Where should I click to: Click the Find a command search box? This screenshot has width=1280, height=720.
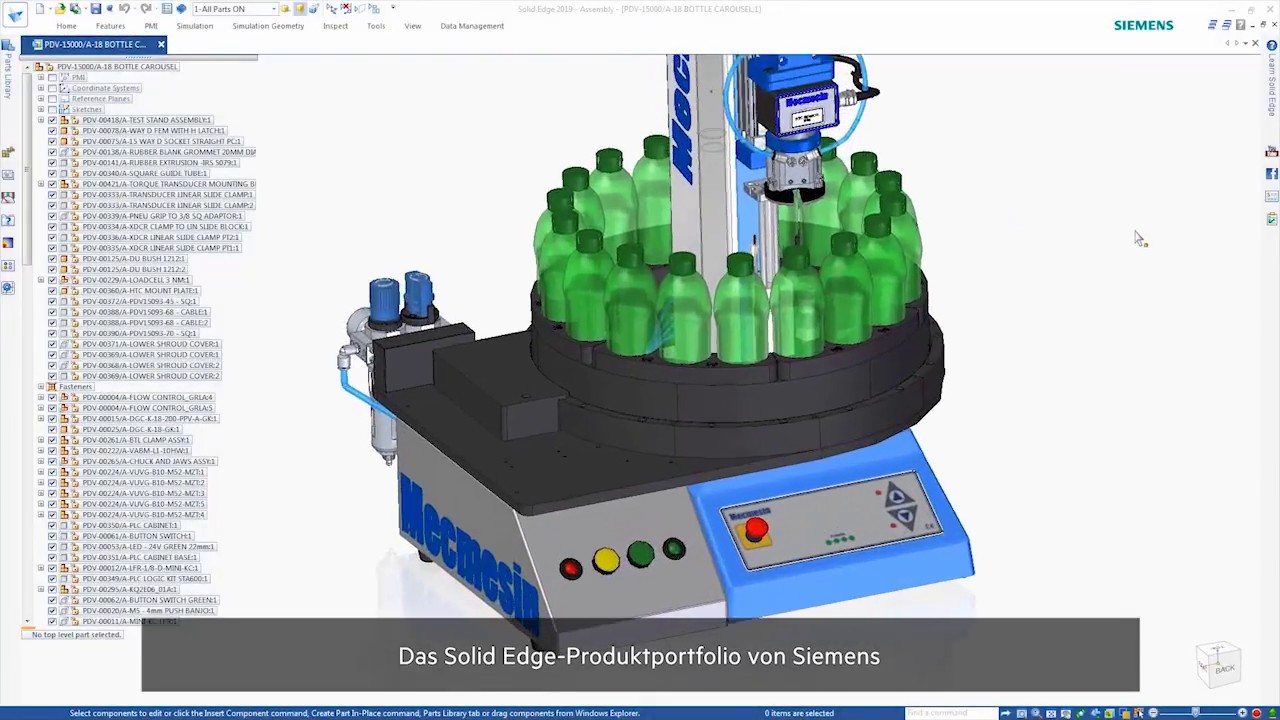[951, 713]
